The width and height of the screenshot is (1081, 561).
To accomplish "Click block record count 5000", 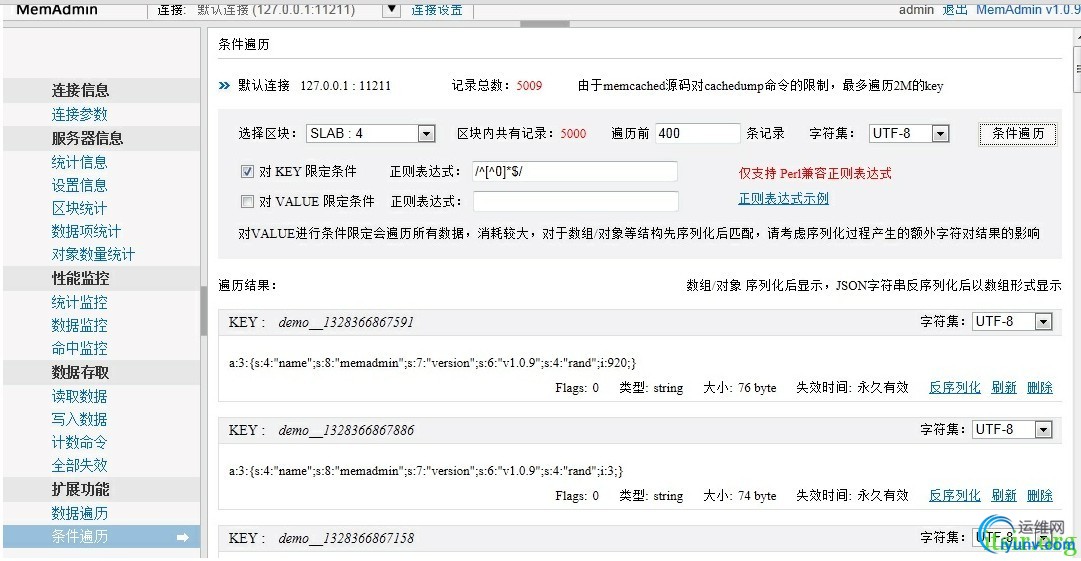I will 573,133.
